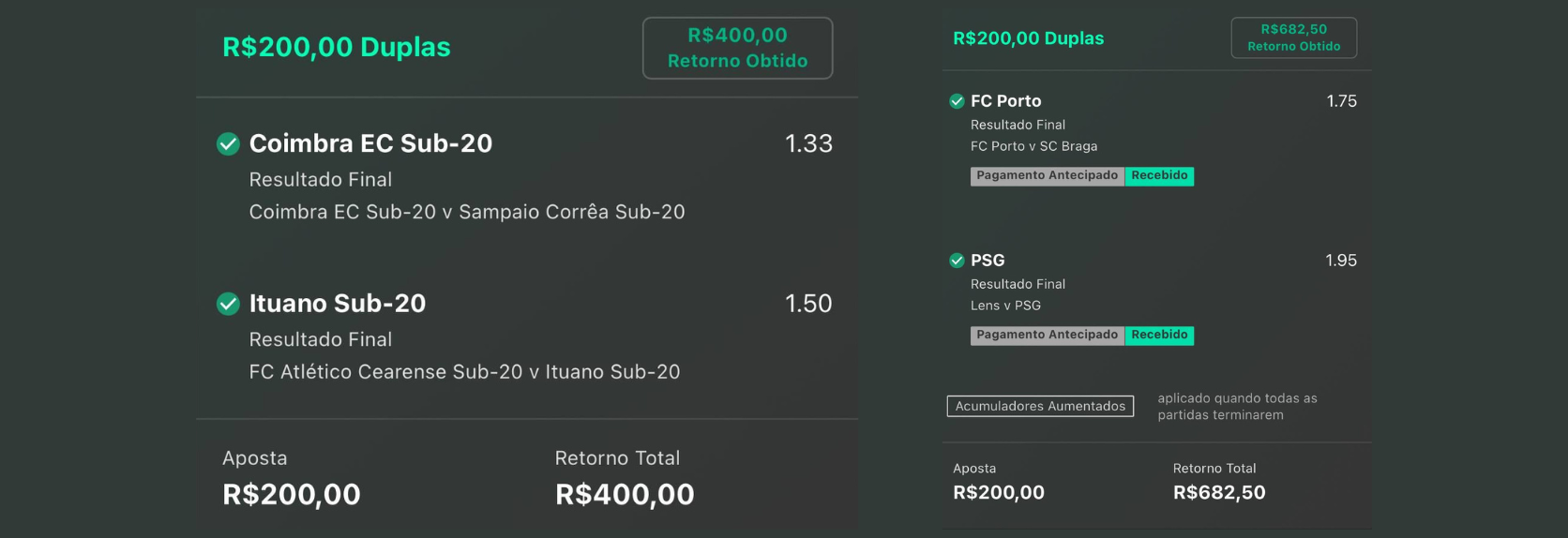Viewport: 1568px width, 538px height.
Task: Click green checkmark beside Coimbra EC Sub-20
Action: tap(228, 143)
